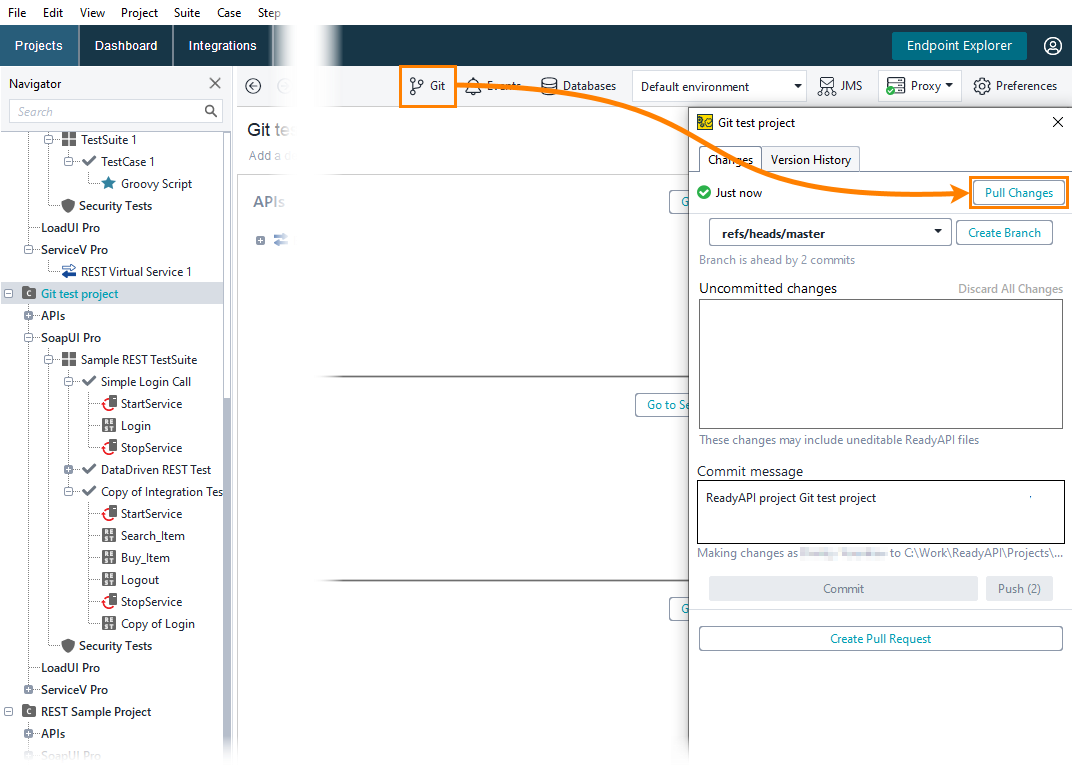Click the Create Branch button

click(1004, 233)
